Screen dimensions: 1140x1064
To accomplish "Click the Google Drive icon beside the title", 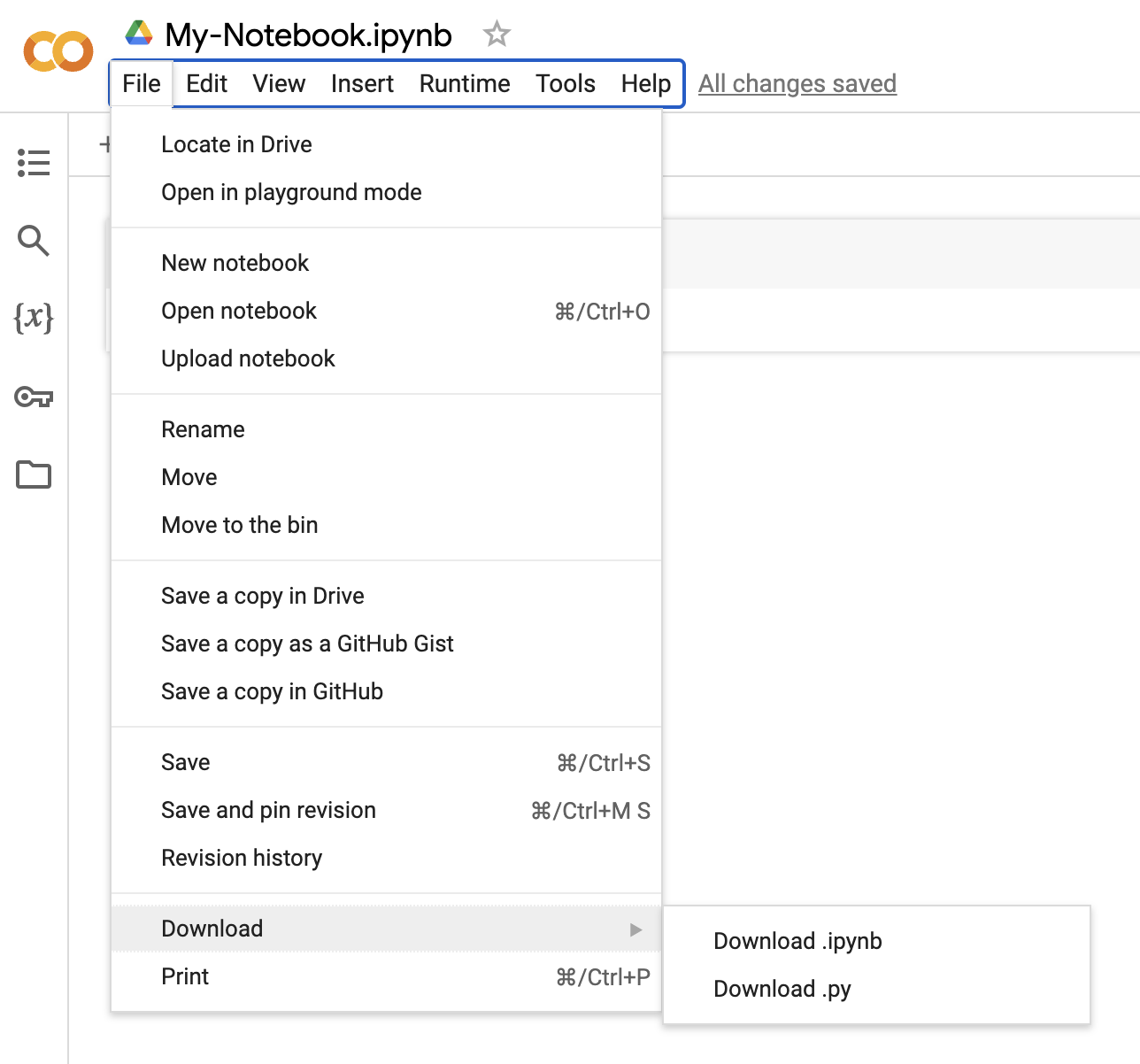I will [x=139, y=33].
